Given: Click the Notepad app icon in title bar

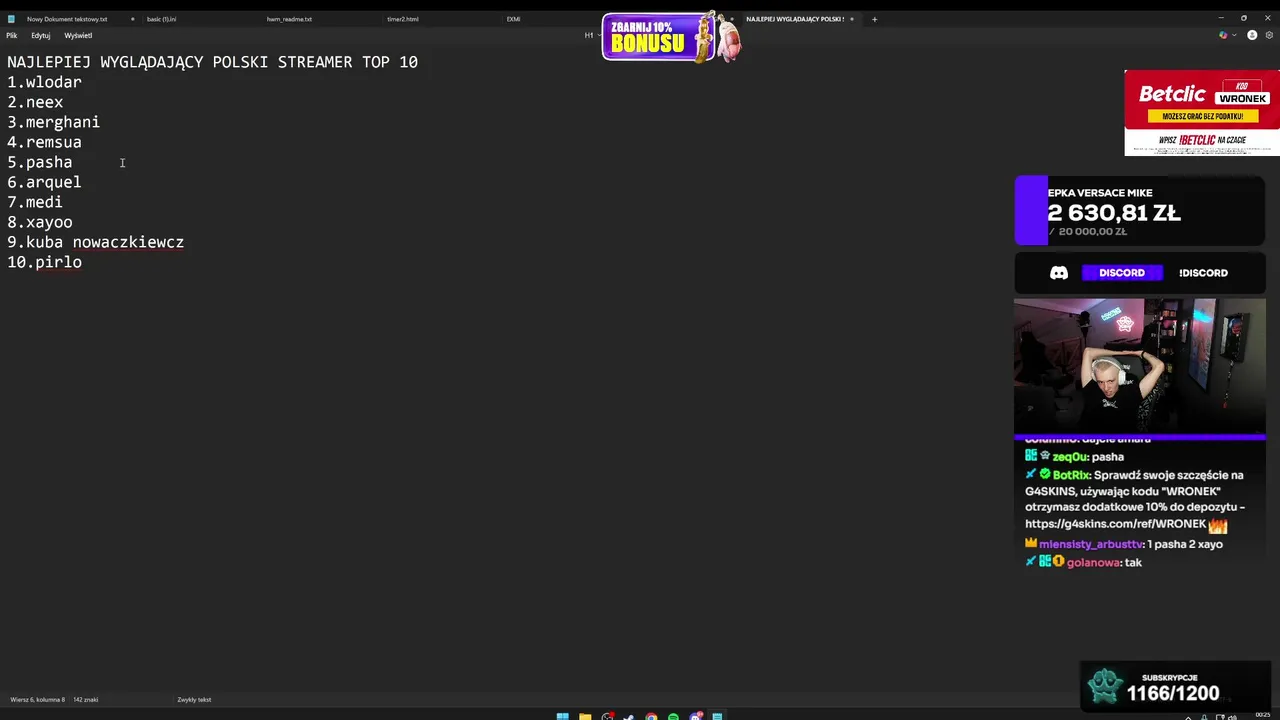Looking at the screenshot, I should (12, 19).
